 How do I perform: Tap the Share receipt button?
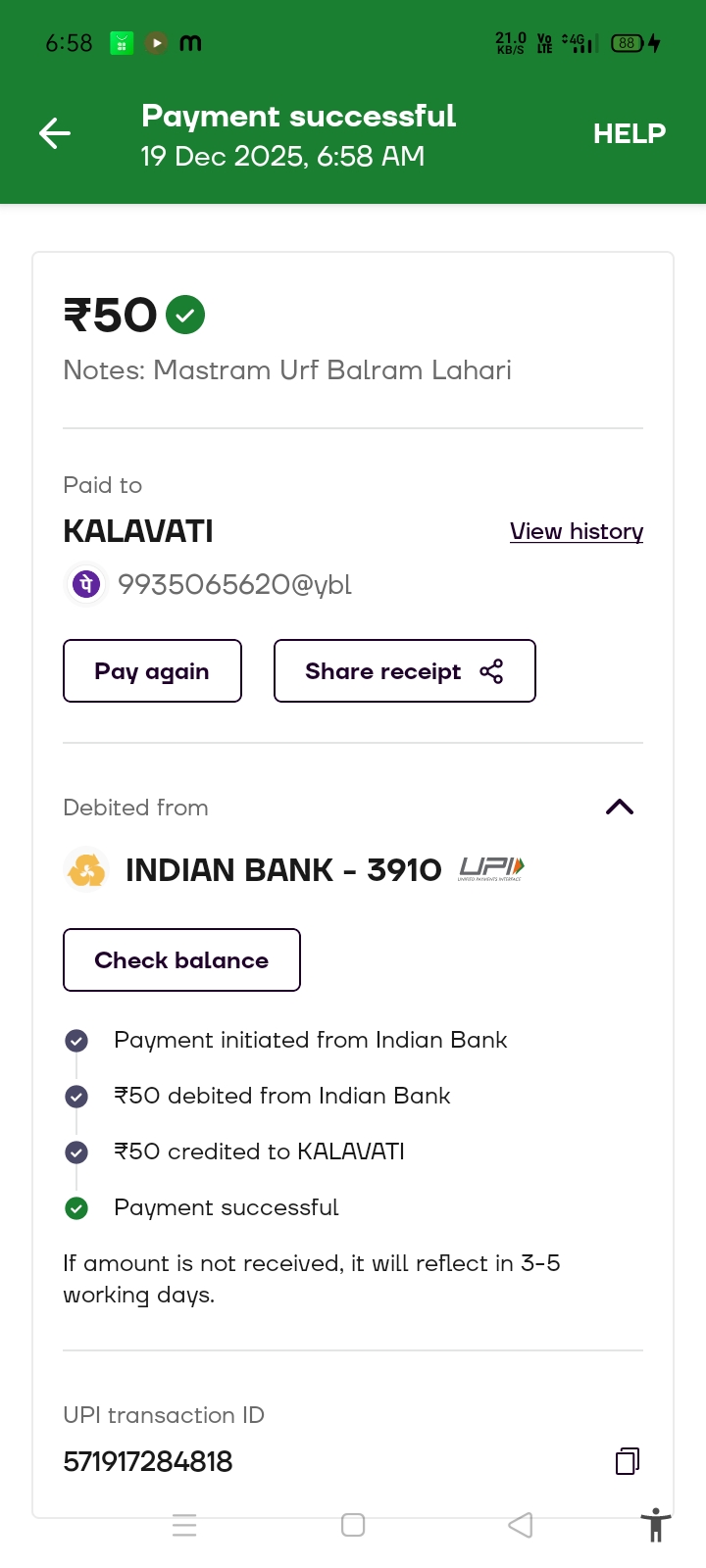(x=404, y=671)
